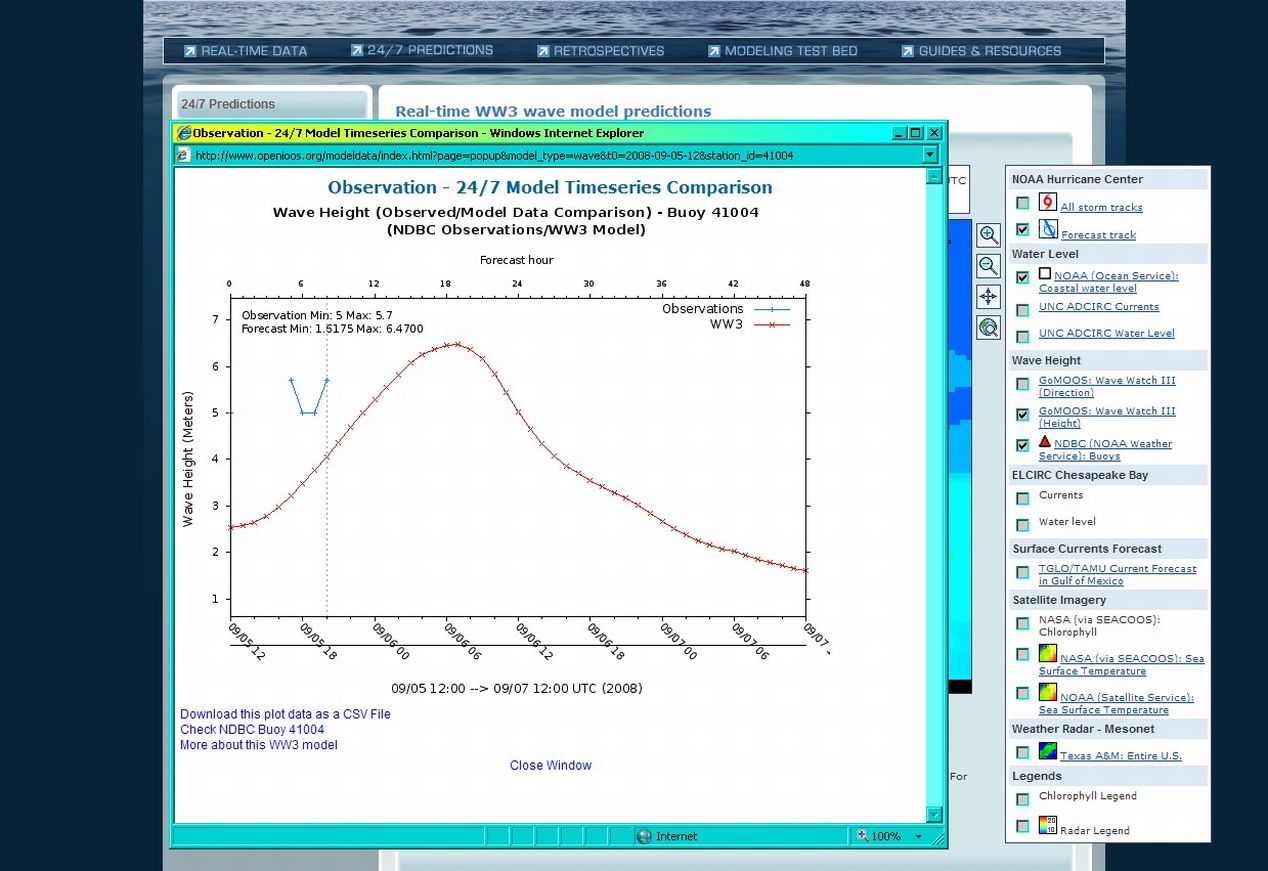The image size is (1268, 871).
Task: Enable Chlorophyll Legend checkbox
Action: click(x=1023, y=800)
